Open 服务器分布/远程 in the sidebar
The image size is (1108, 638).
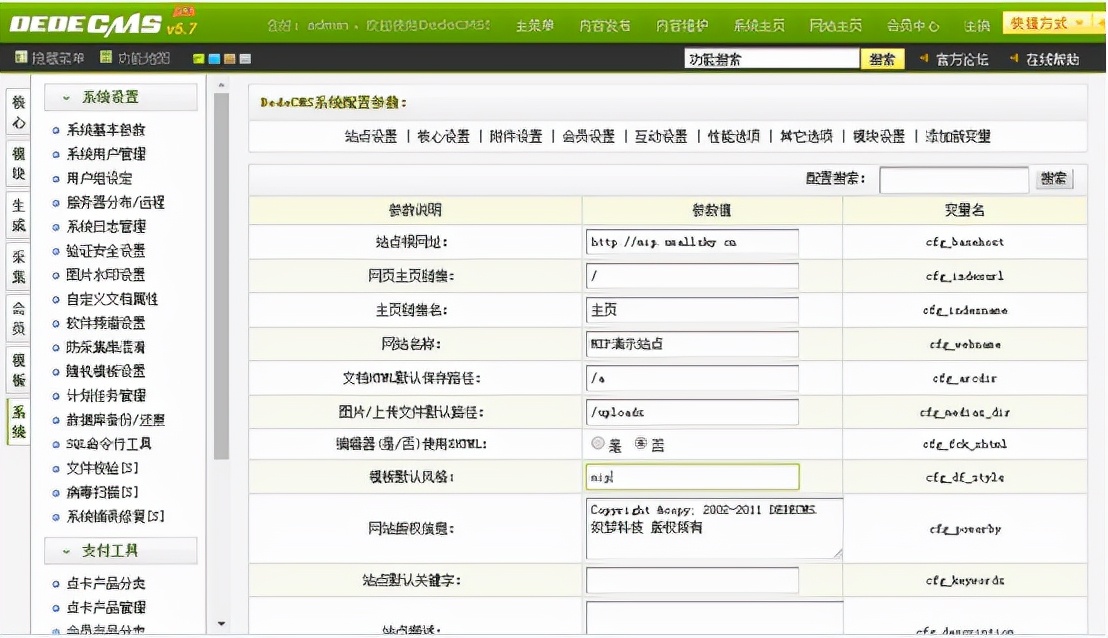click(x=115, y=202)
